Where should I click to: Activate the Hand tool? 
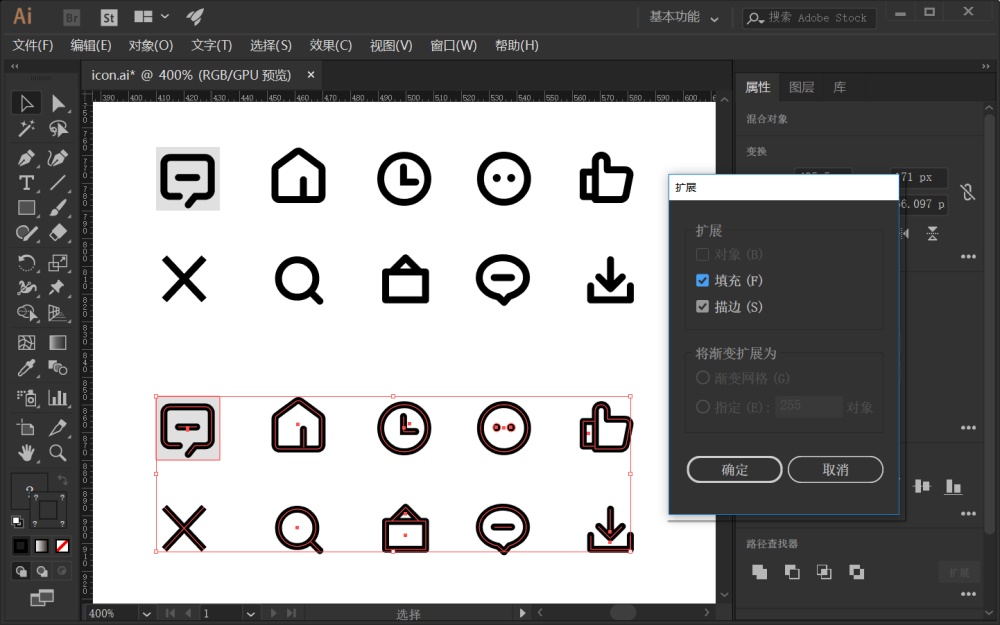(x=27, y=452)
